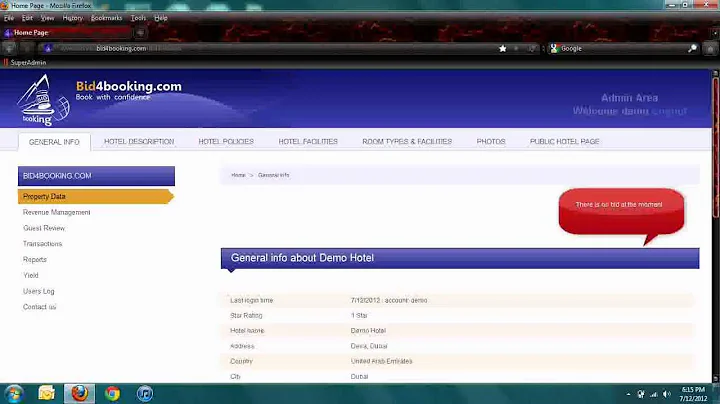
Task: Click the United Arab Emirates value
Action: pyautogui.click(x=382, y=361)
